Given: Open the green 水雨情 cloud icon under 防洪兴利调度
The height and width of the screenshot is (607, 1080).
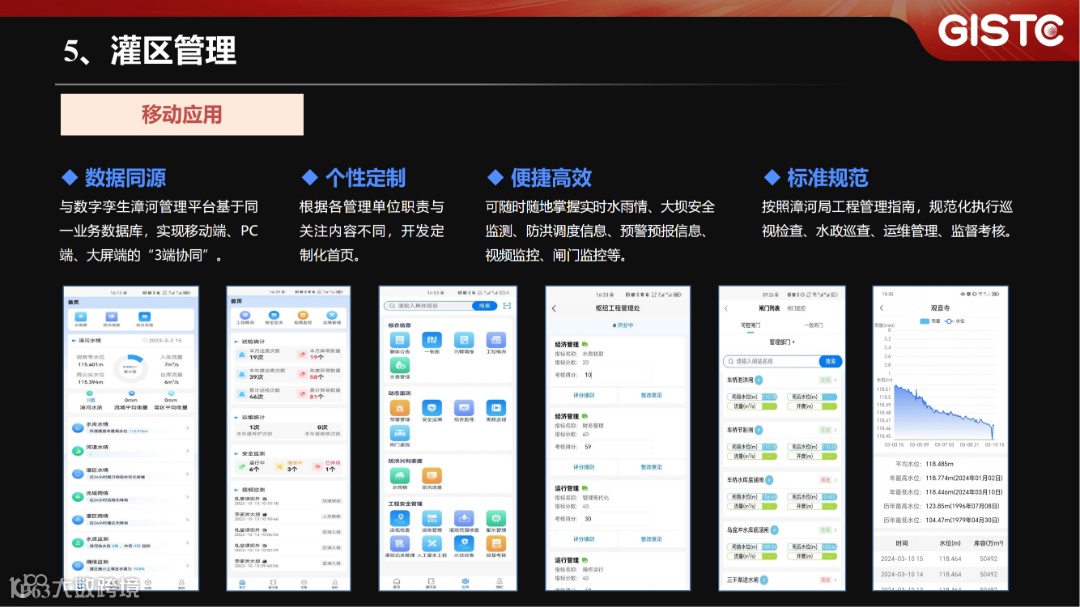Looking at the screenshot, I should 399,475.
